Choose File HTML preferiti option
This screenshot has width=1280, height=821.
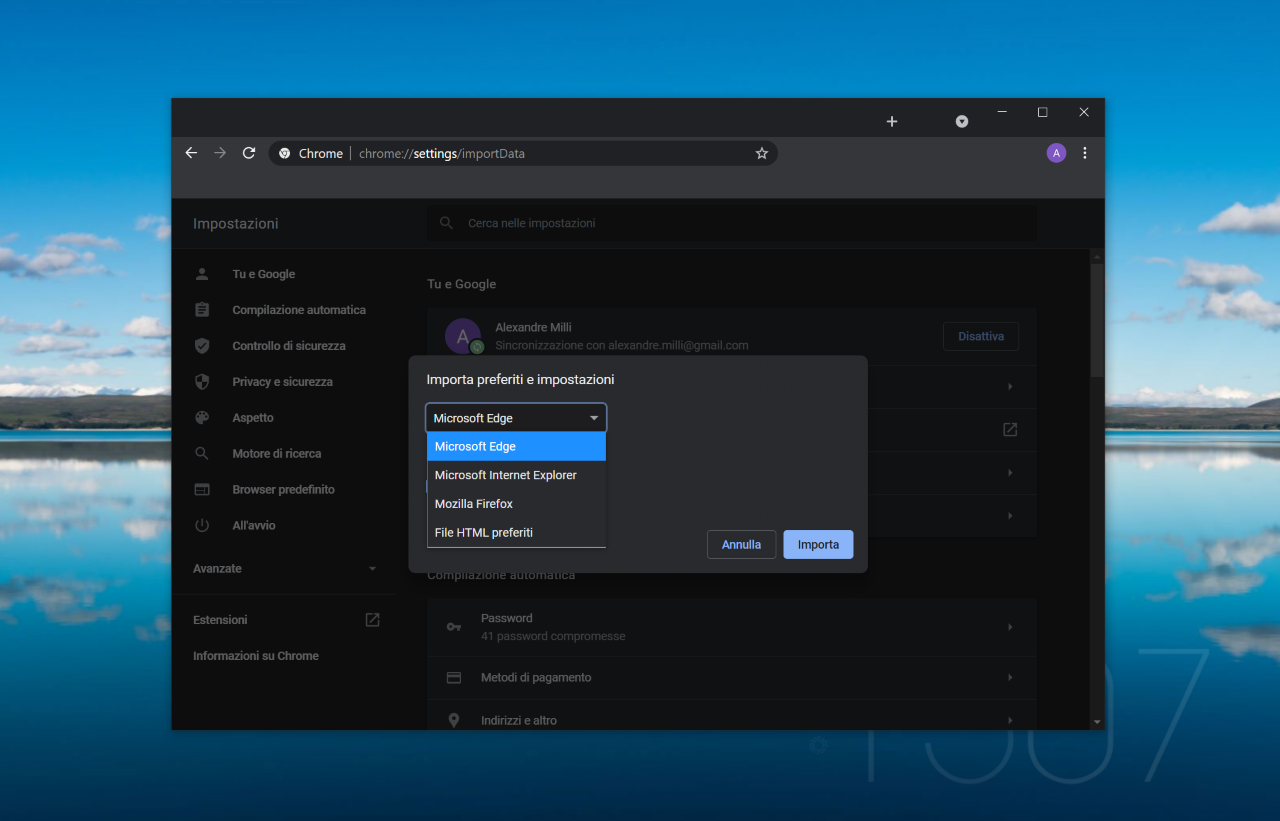(516, 533)
